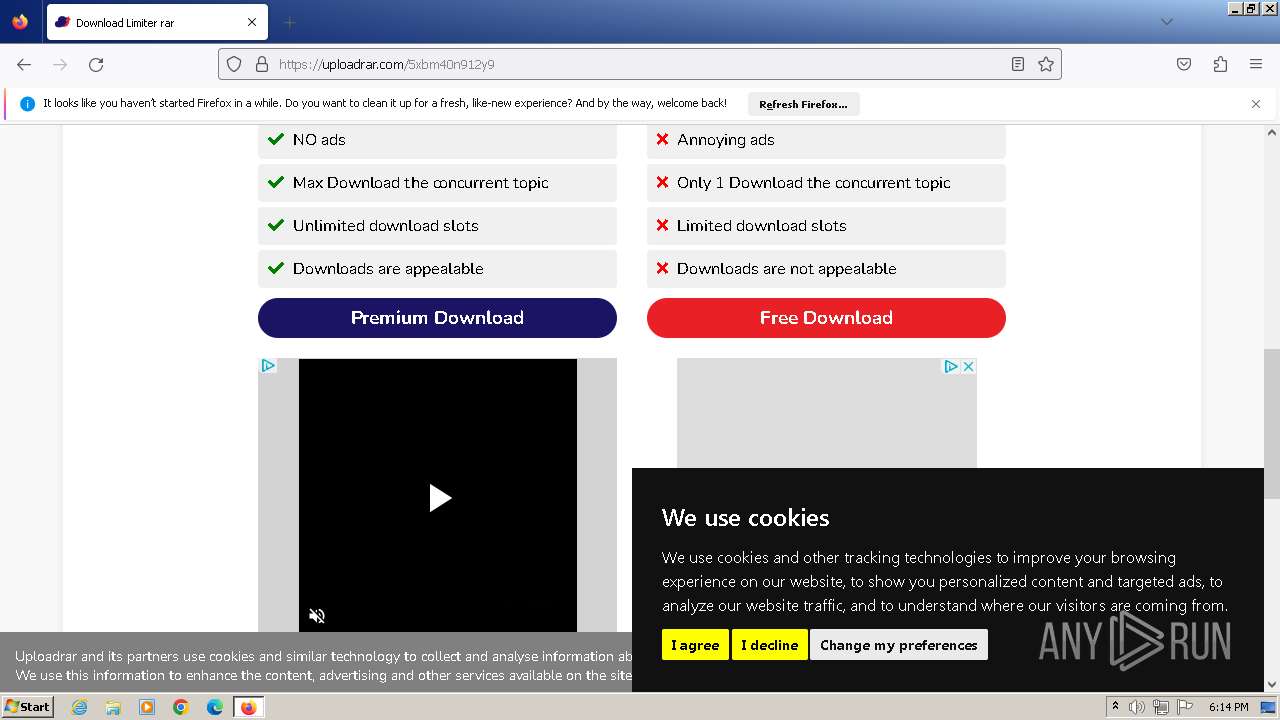Click 'Max Download the concurrent topic' text

point(421,183)
